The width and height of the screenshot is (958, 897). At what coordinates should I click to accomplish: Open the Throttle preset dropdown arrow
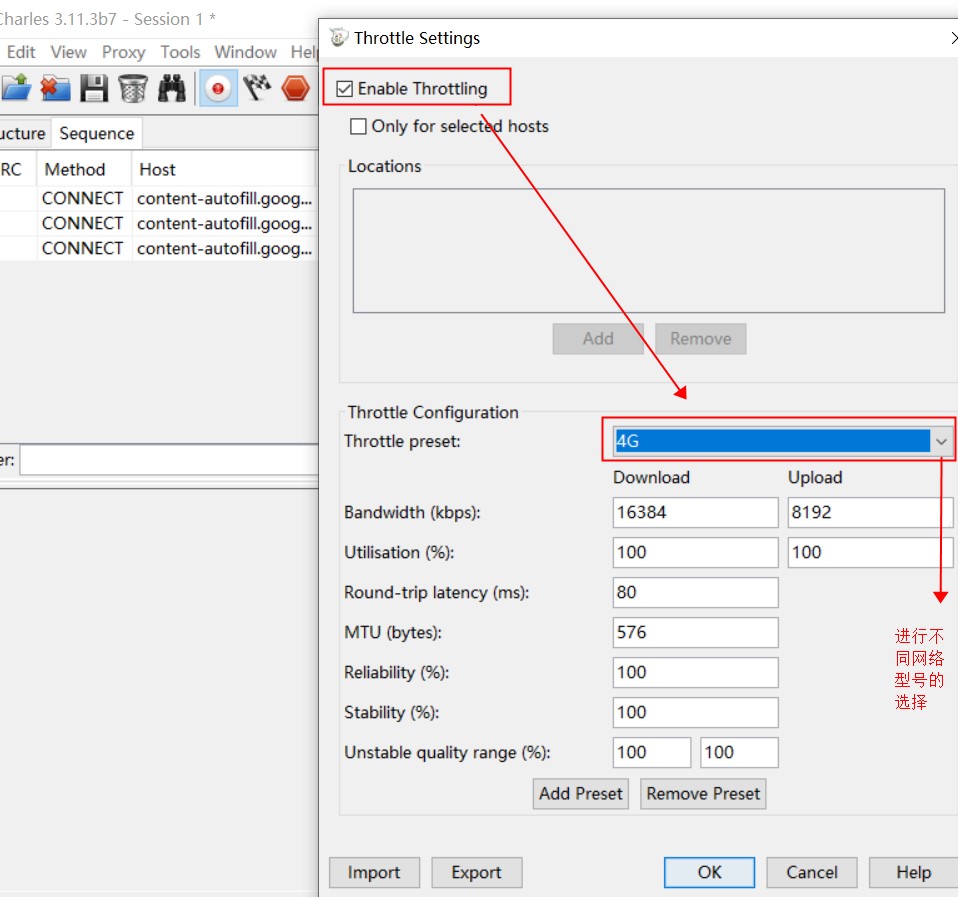[941, 441]
